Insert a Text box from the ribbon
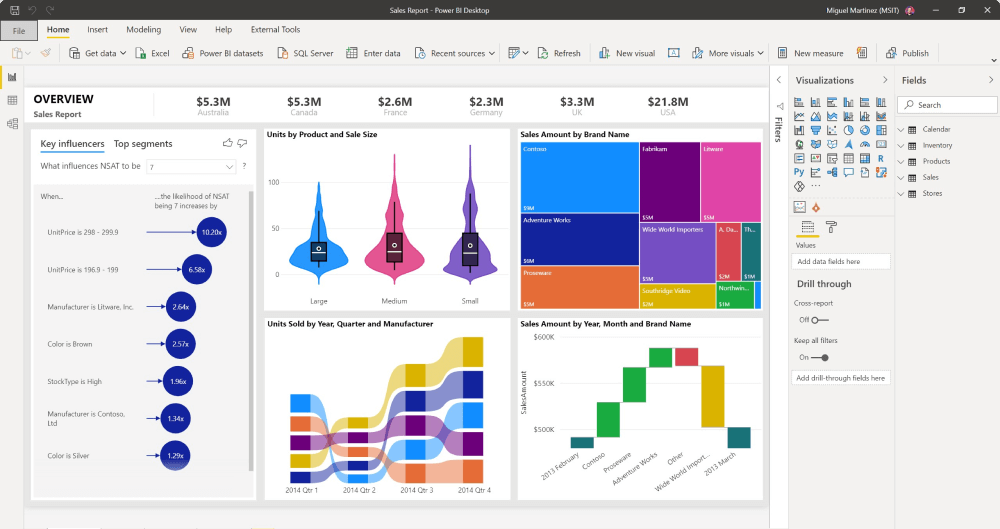This screenshot has height=529, width=1000. [x=673, y=53]
